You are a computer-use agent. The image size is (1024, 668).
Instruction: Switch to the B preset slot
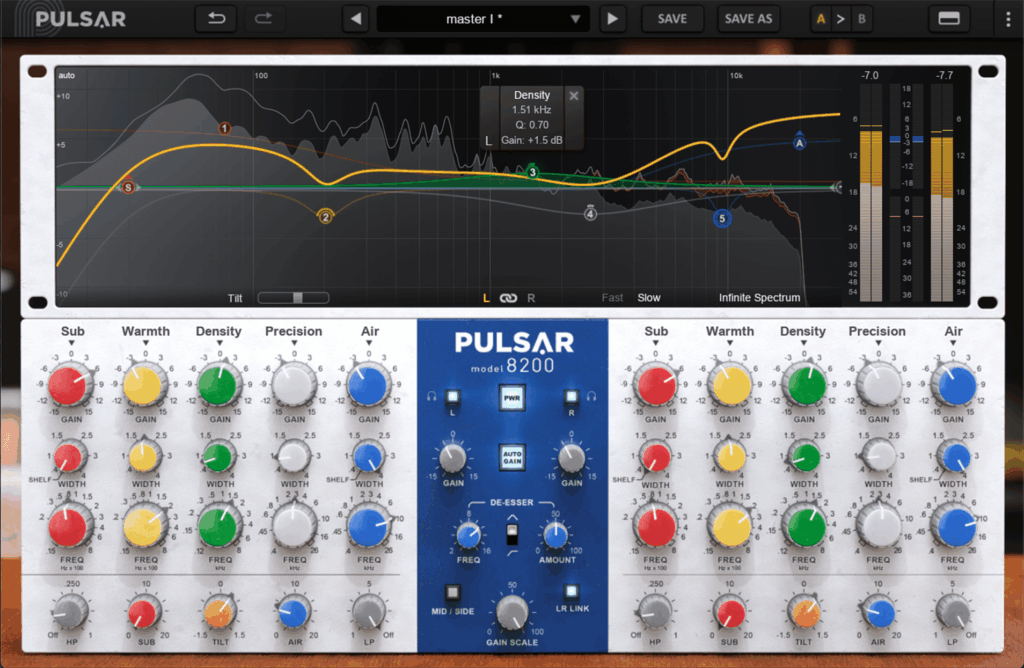860,18
